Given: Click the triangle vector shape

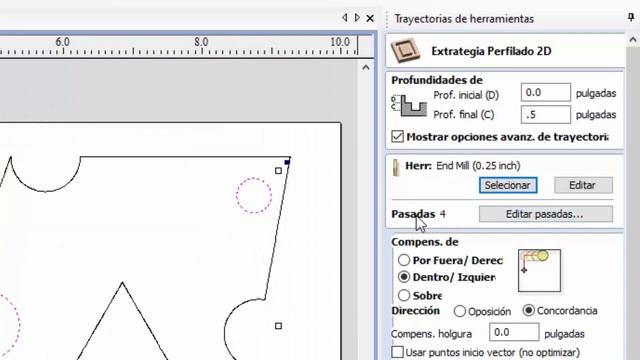Looking at the screenshot, I should (x=122, y=320).
